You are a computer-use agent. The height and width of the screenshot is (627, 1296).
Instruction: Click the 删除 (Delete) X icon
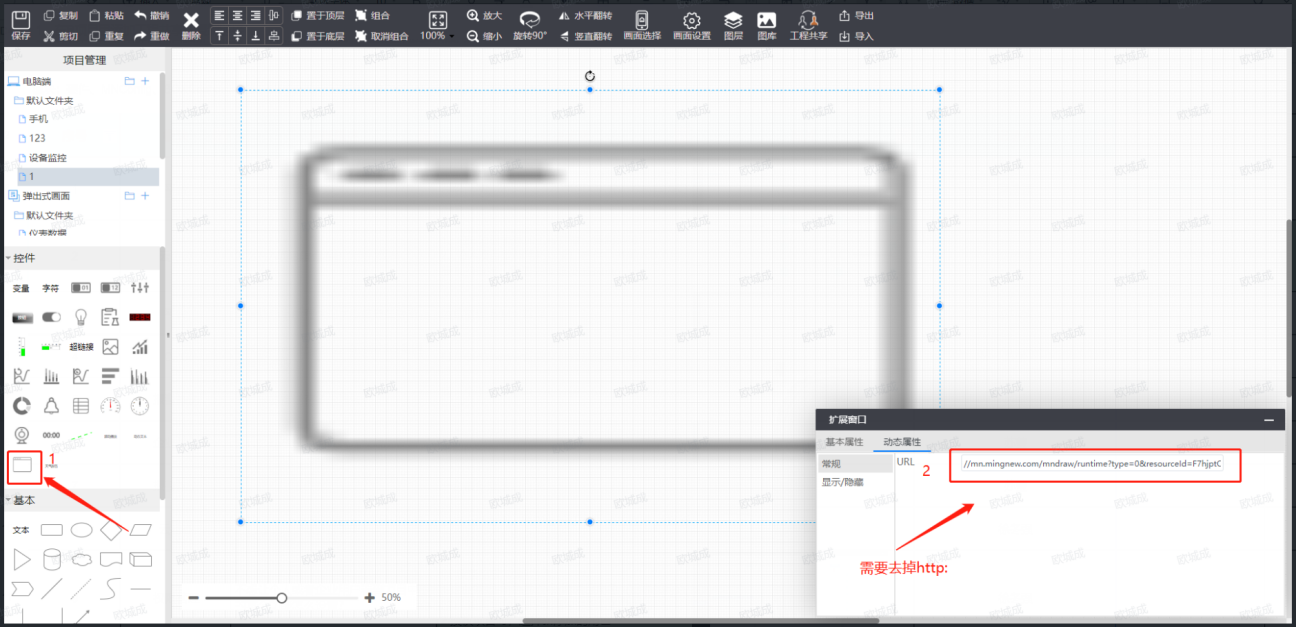(x=191, y=24)
